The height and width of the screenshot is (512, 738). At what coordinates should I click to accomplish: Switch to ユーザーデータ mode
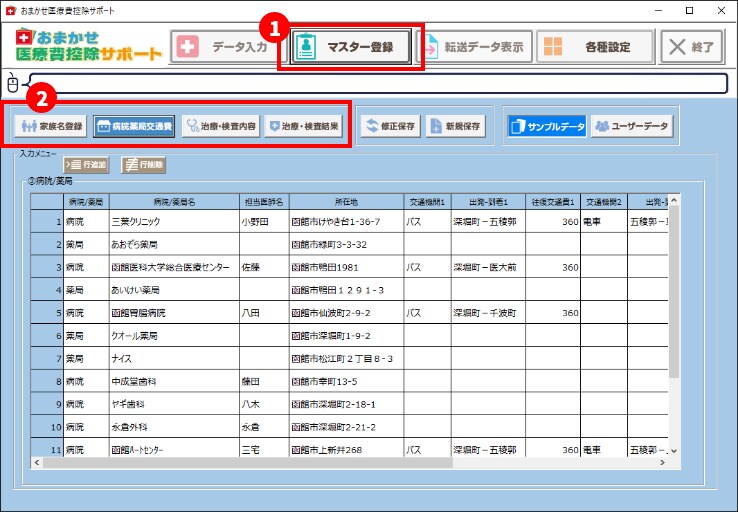(632, 126)
